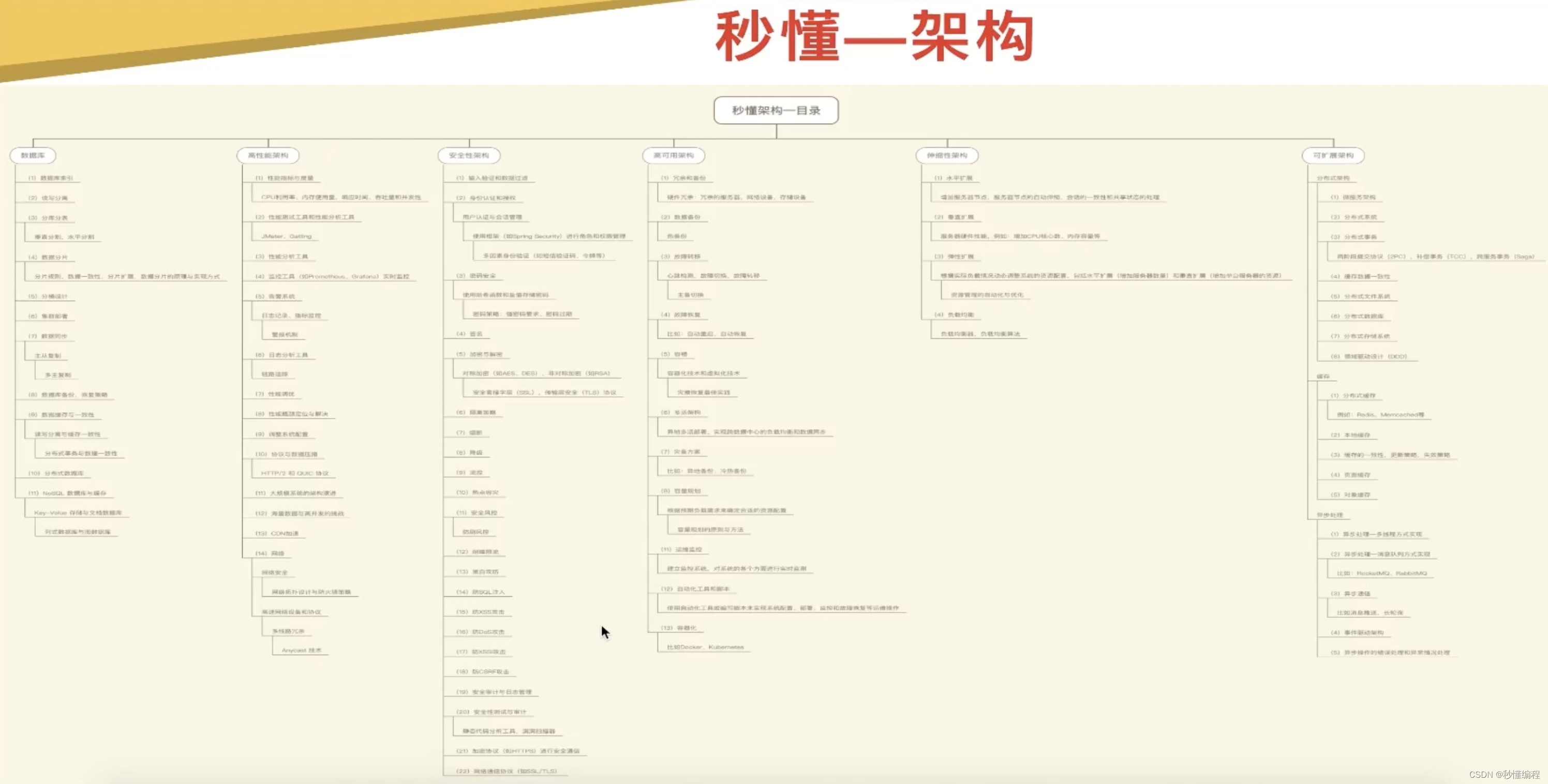Click the (8) 领域驱动设计 (DDD) item
Screen dimensions: 1548x784
click(1368, 356)
